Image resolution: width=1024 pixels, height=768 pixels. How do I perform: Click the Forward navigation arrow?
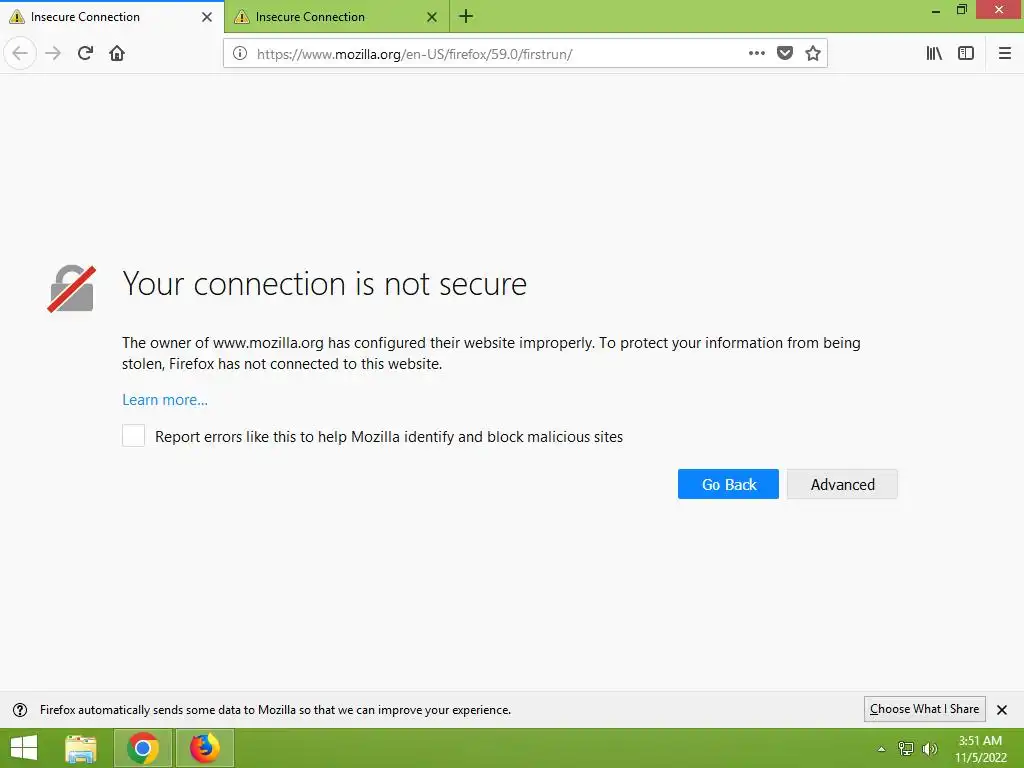pyautogui.click(x=53, y=54)
